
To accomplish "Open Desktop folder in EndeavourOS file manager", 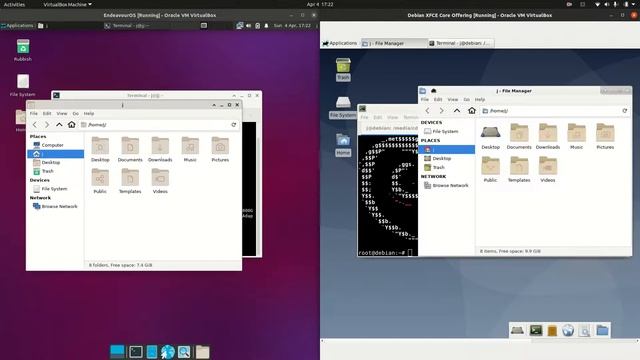I will click(100, 149).
